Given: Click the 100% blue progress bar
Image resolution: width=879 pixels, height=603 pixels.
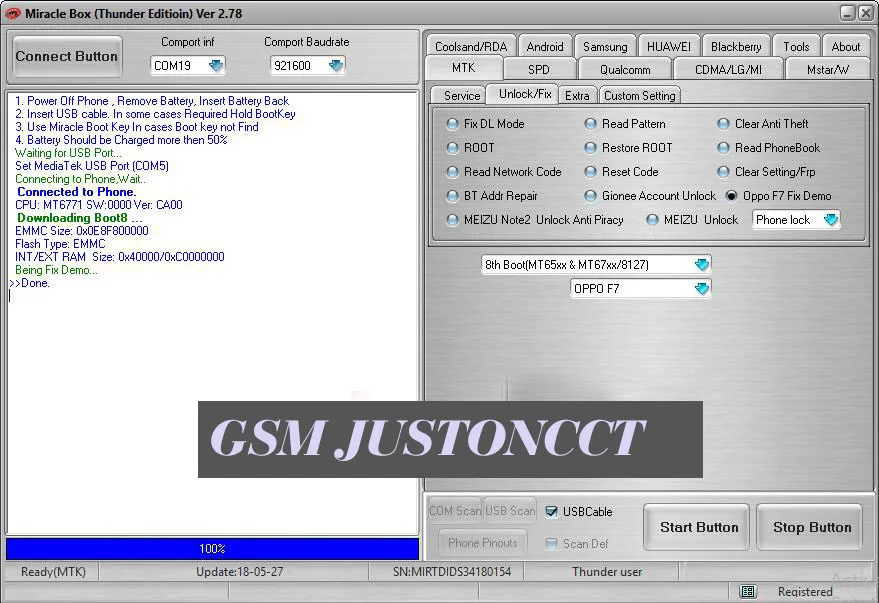Looking at the screenshot, I should point(212,549).
